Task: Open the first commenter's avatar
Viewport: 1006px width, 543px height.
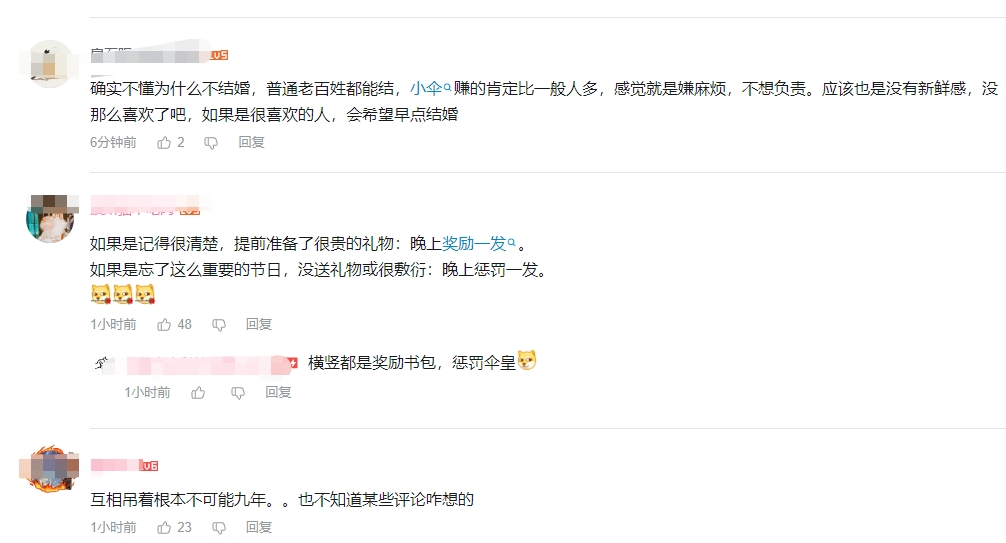Action: (x=50, y=64)
